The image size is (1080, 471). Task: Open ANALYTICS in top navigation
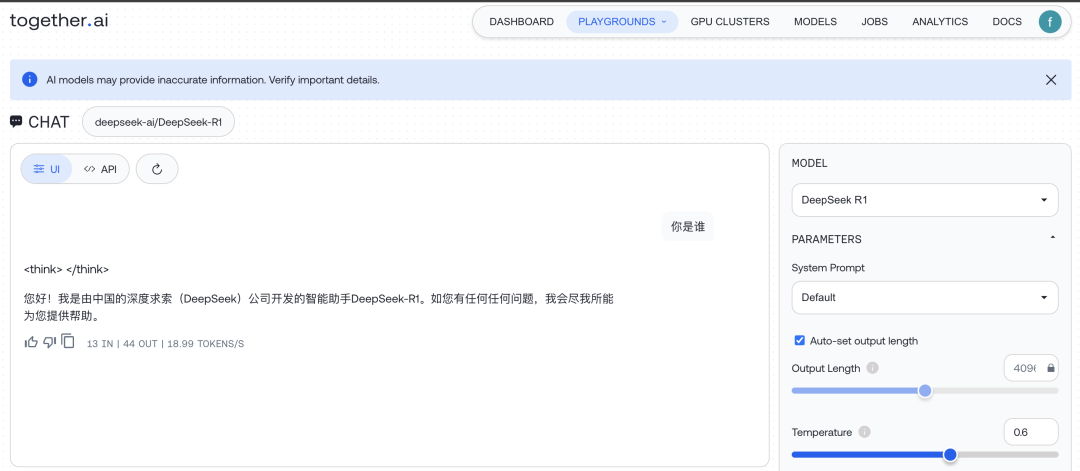pos(940,21)
